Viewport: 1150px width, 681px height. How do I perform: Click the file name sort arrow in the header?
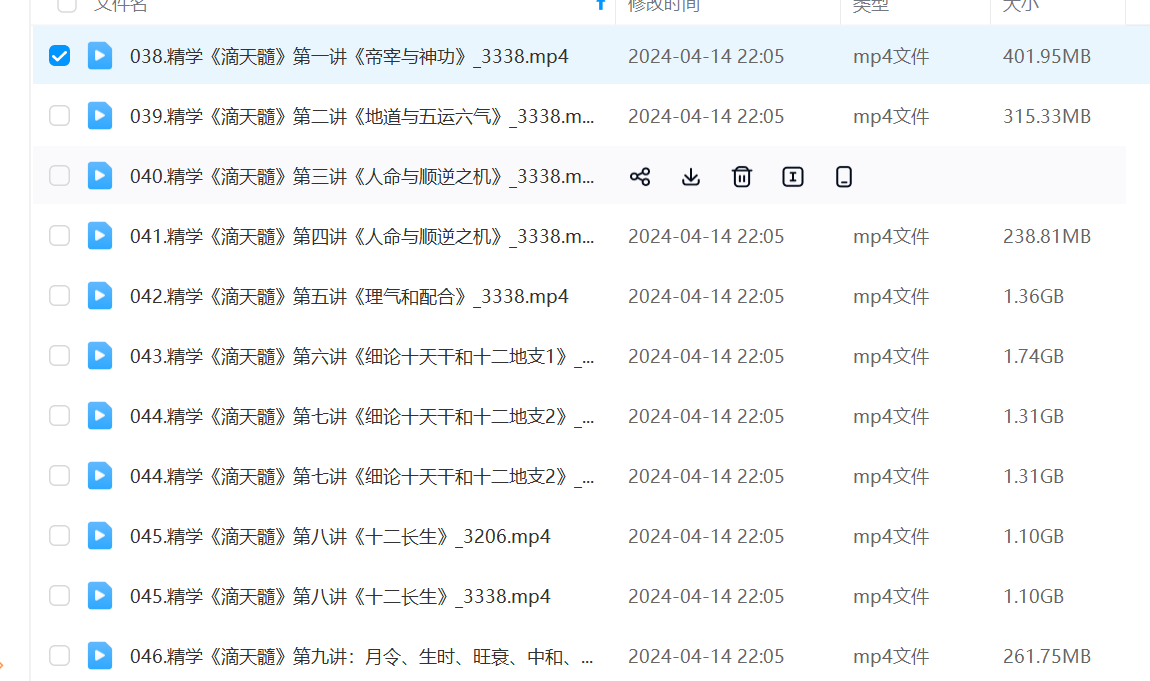[601, 5]
